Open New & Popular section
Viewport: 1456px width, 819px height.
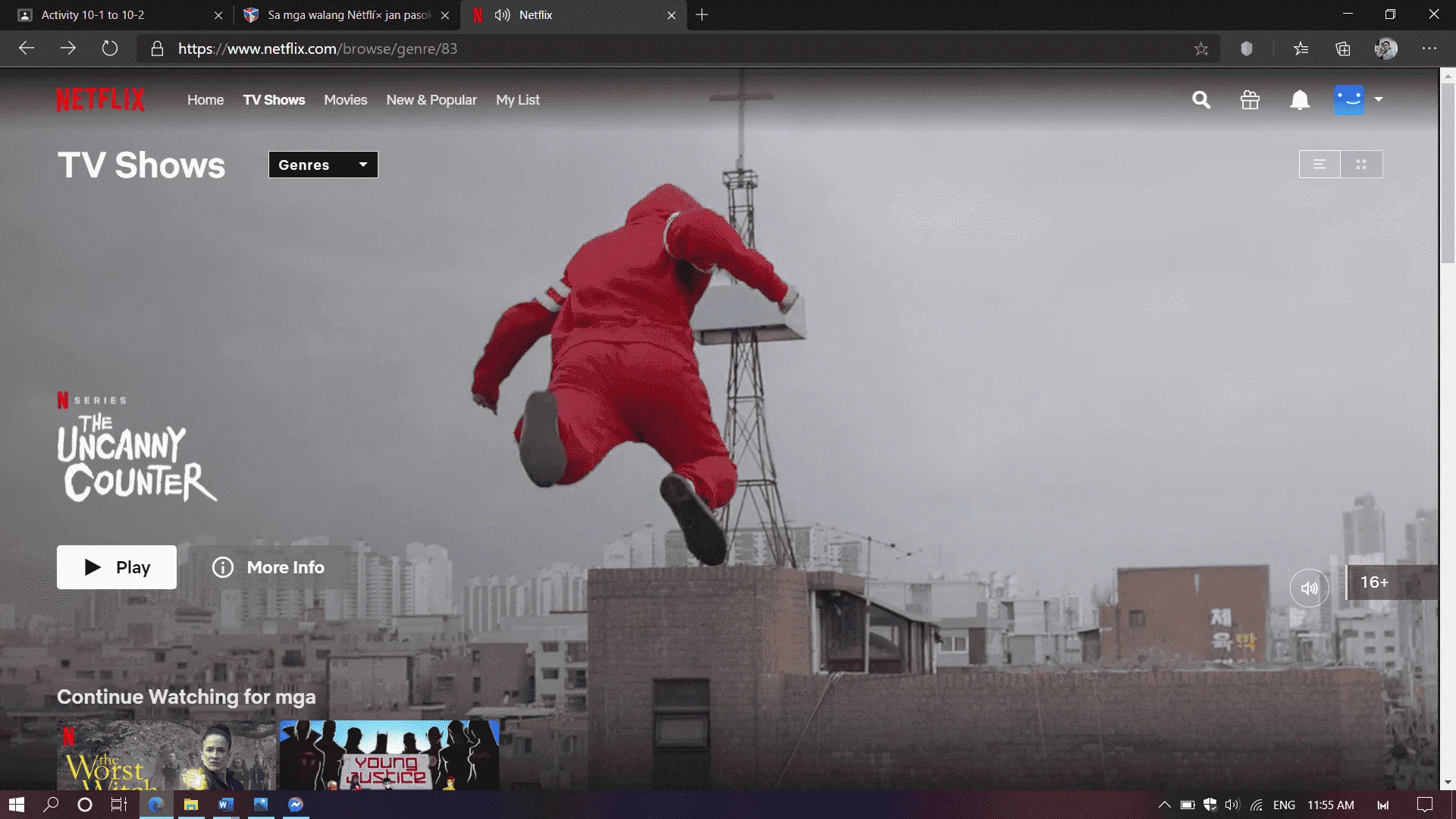coord(431,100)
